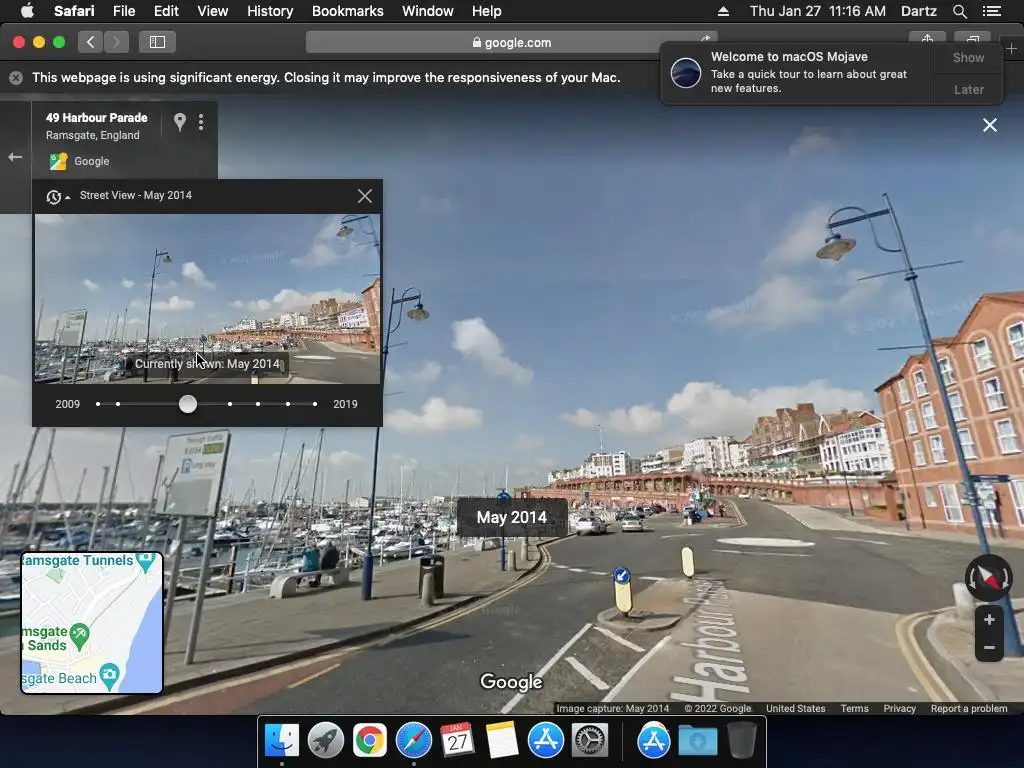Open System Preferences from the Dock
1024x768 pixels.
(x=589, y=741)
